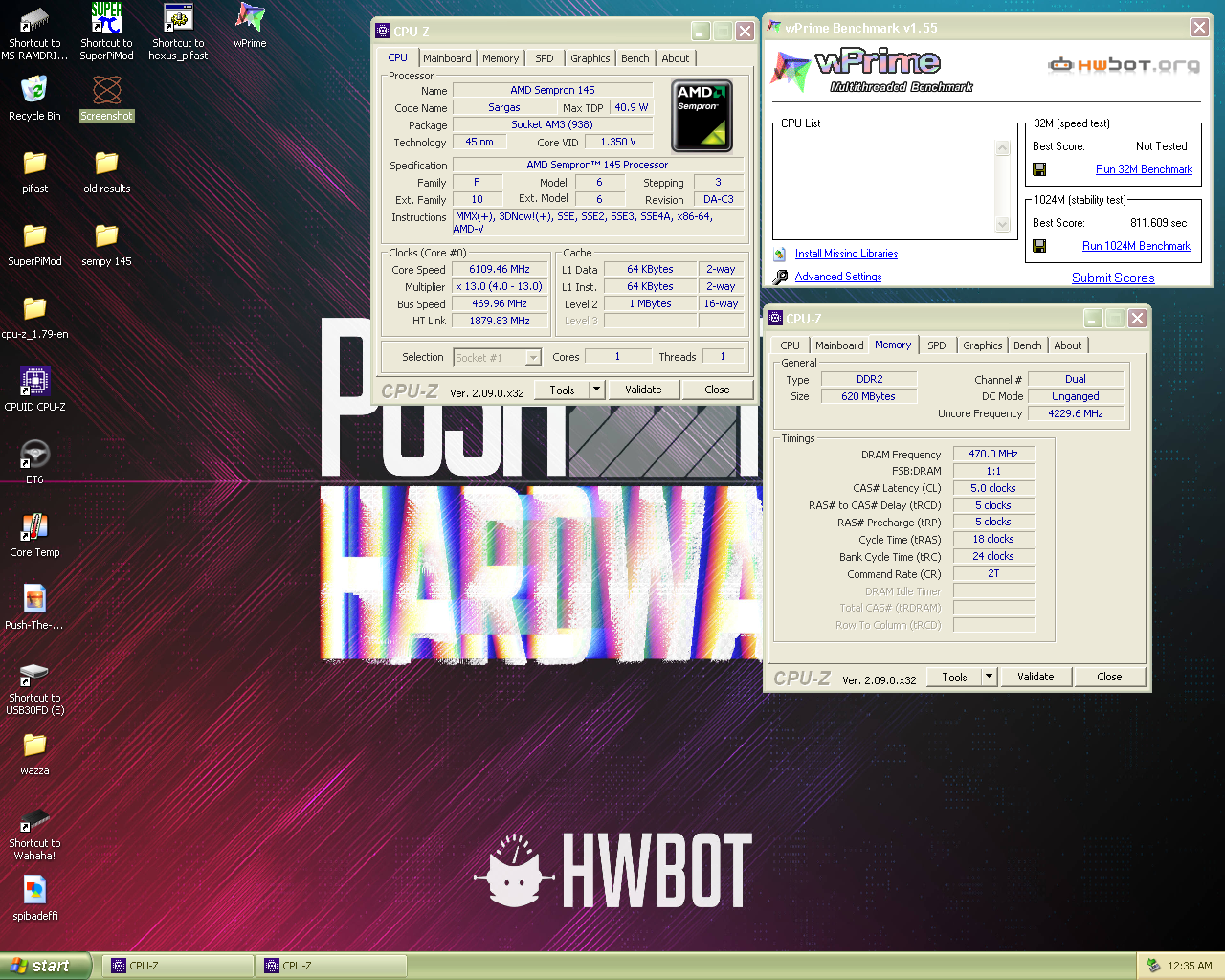Select first CPU-Z taskbar button
Screen dimensions: 1225x980
(x=178, y=966)
